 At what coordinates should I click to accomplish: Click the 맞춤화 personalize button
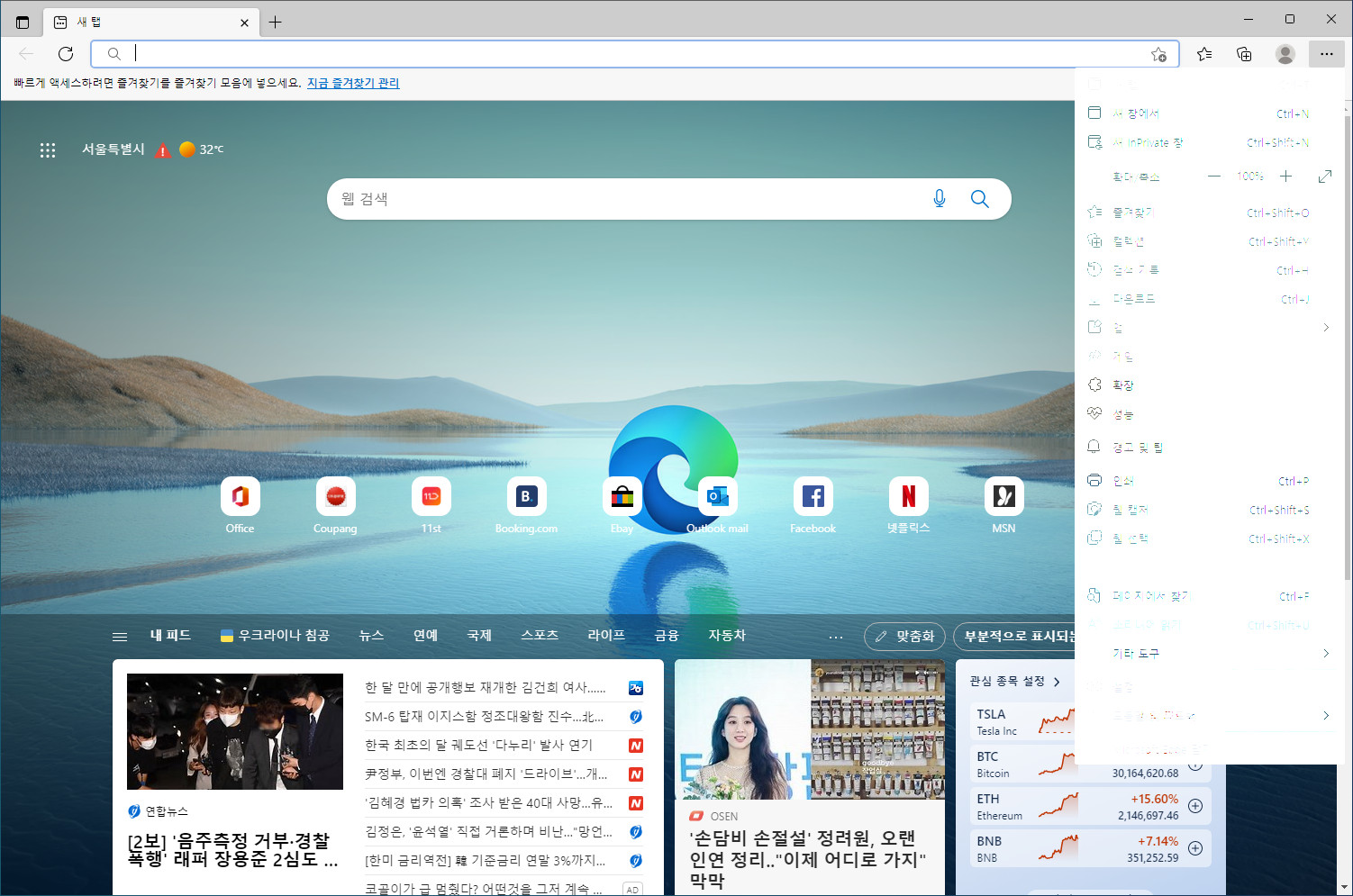[904, 637]
